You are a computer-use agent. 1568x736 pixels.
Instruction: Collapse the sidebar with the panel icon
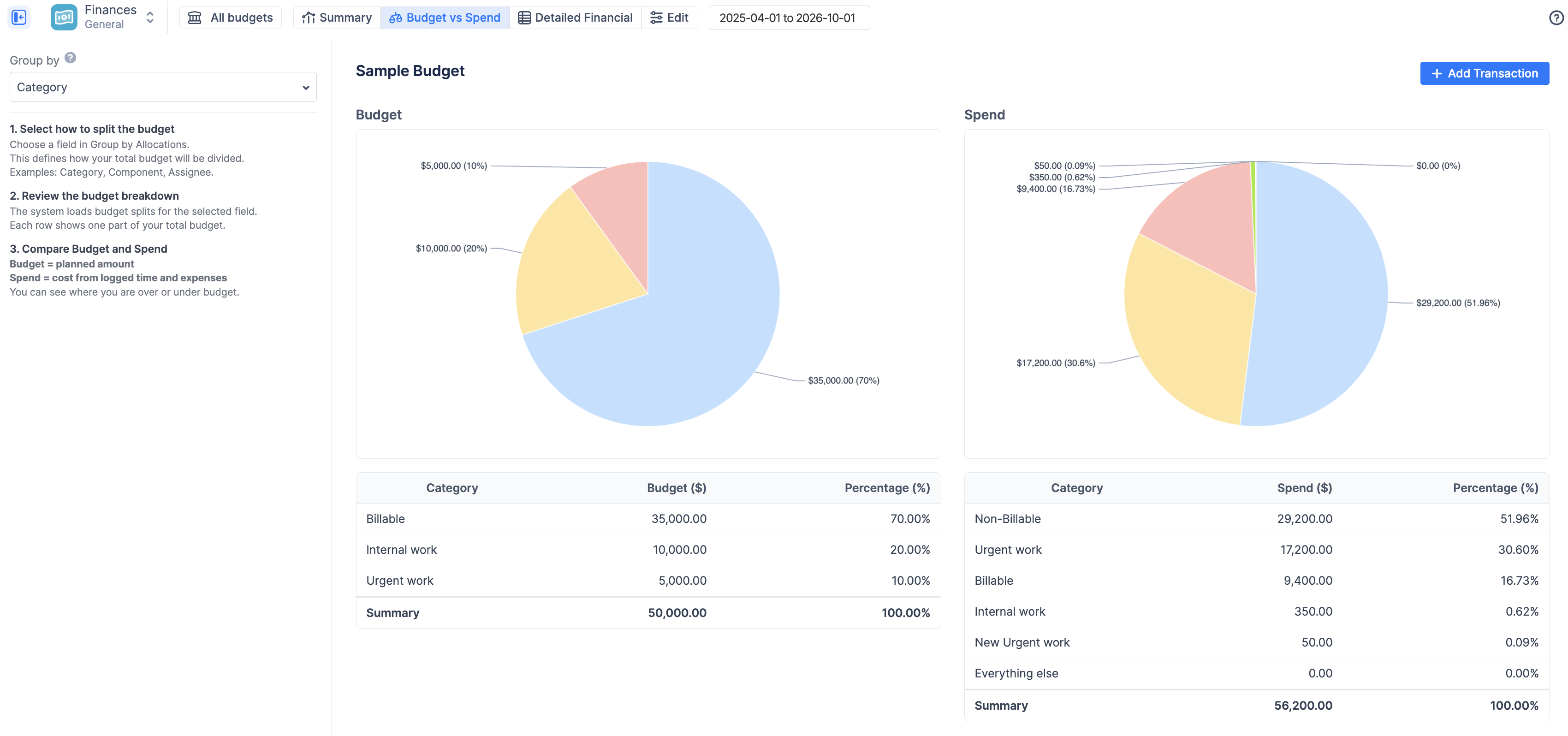(19, 17)
